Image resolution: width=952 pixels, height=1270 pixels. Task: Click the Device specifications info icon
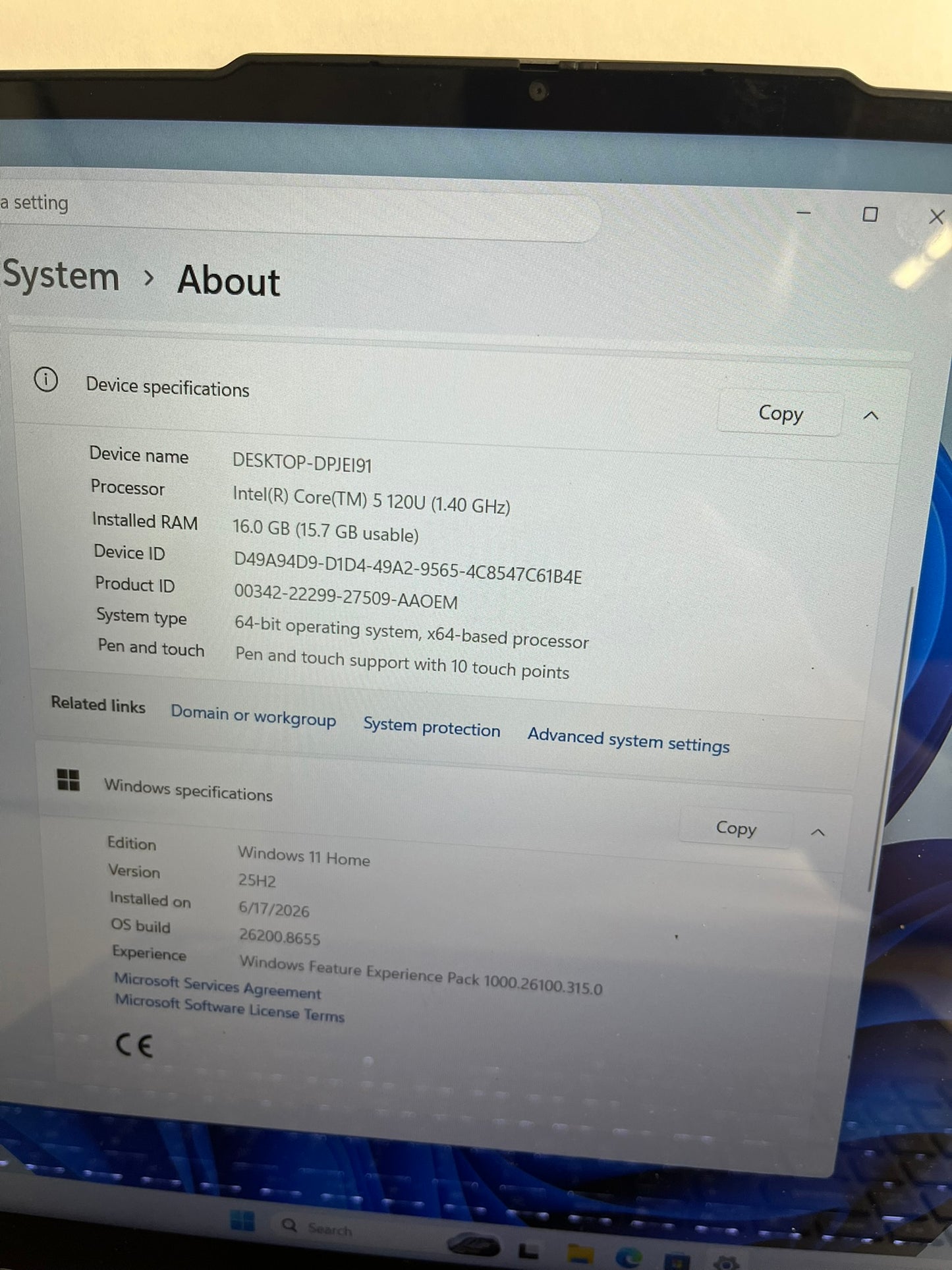coord(46,380)
